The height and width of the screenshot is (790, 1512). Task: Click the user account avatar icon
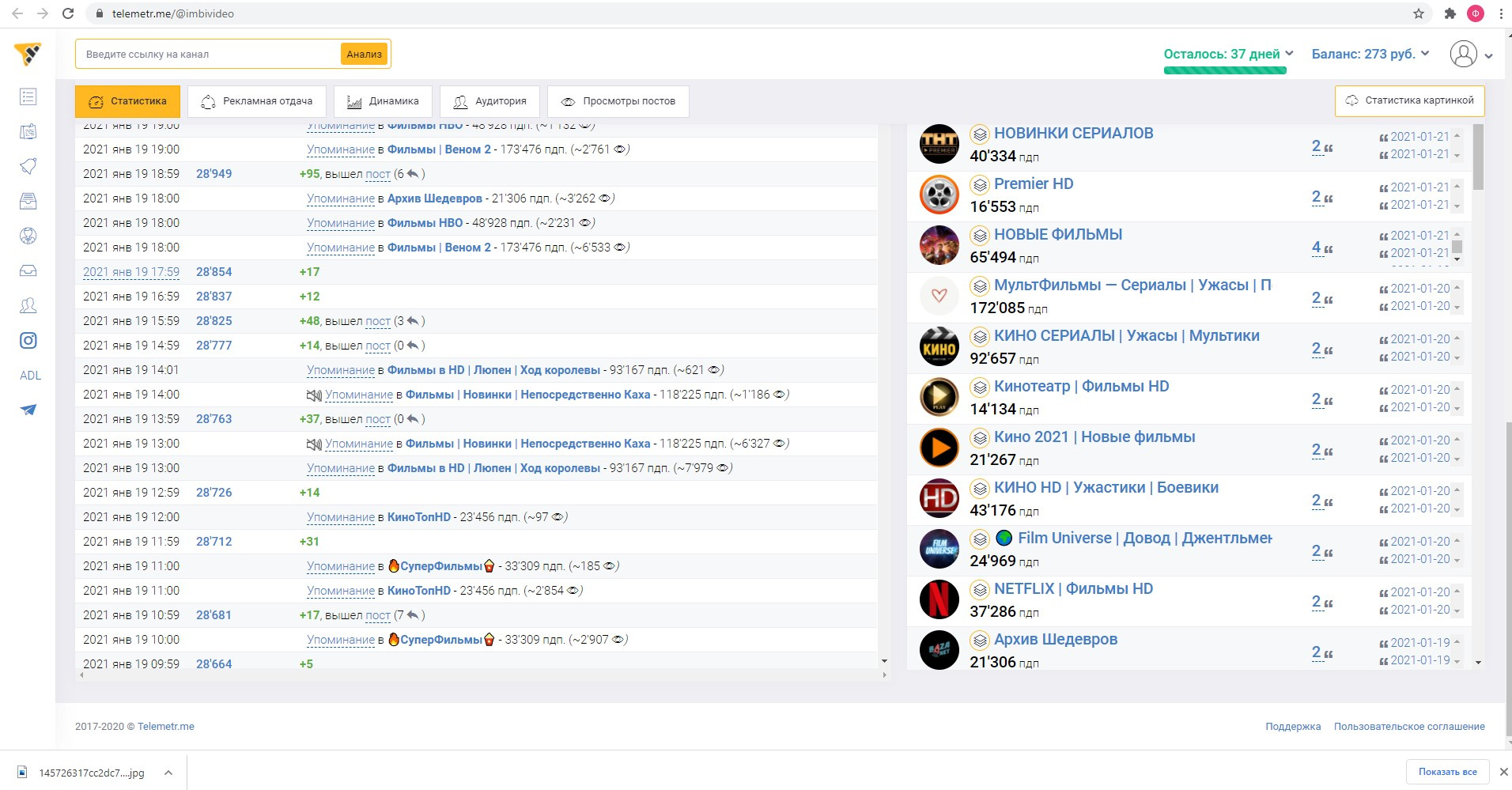tap(1464, 54)
